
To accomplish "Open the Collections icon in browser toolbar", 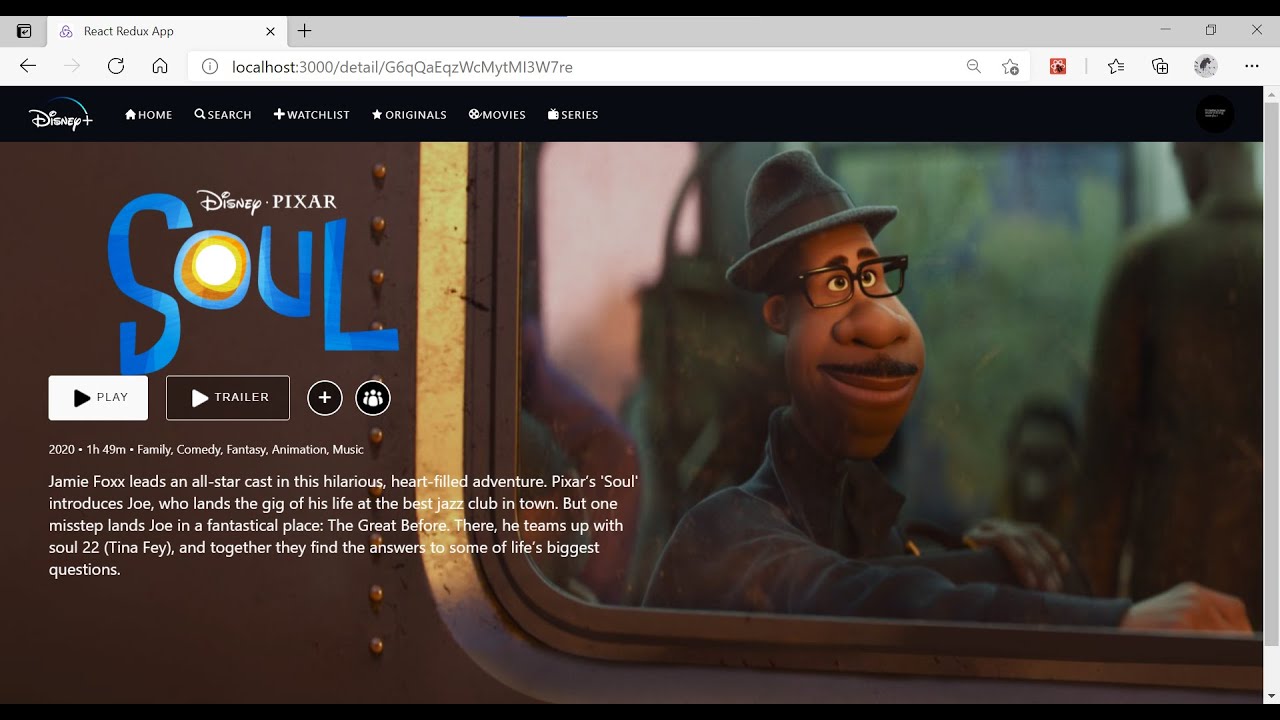I will click(x=1160, y=67).
